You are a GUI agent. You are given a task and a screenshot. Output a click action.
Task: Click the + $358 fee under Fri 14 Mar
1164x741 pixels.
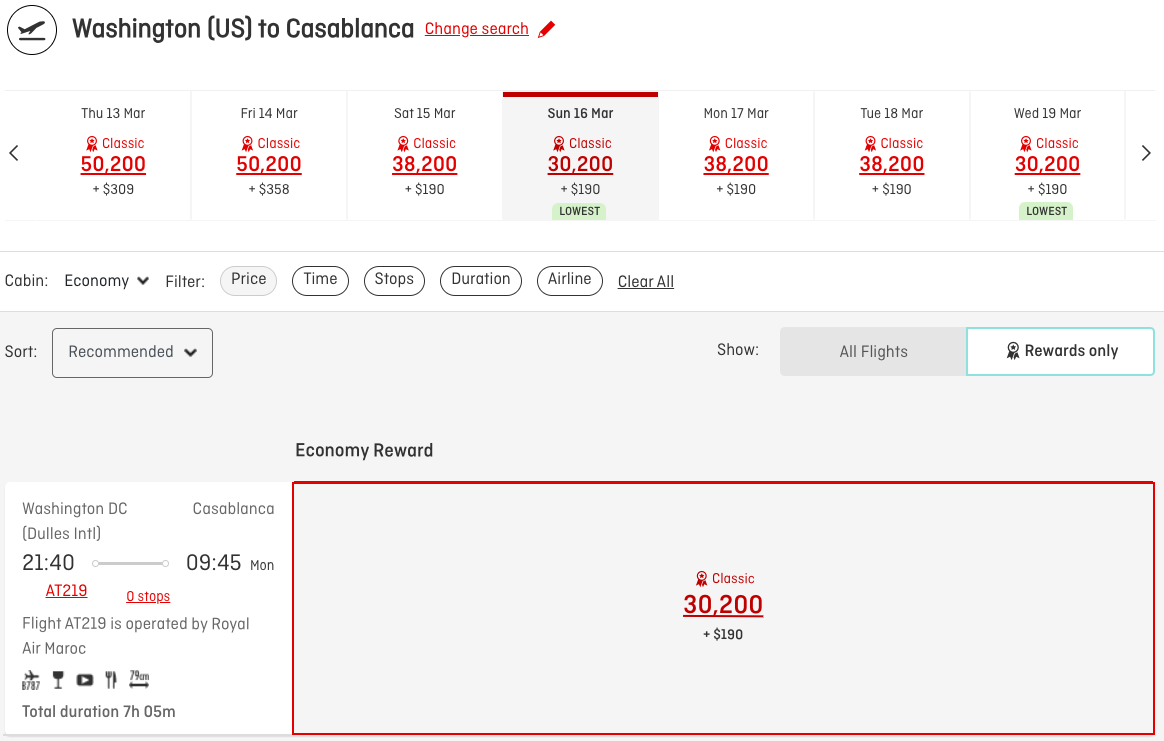(269, 189)
